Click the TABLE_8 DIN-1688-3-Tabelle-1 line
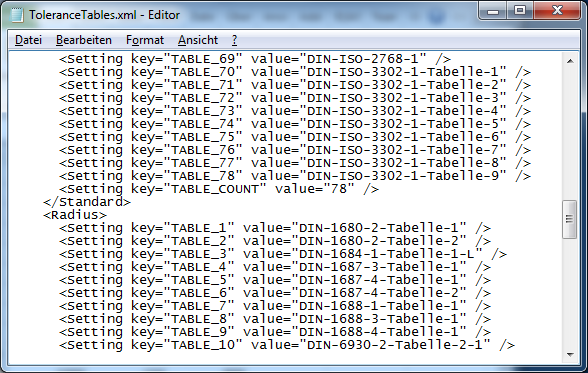 coord(275,319)
